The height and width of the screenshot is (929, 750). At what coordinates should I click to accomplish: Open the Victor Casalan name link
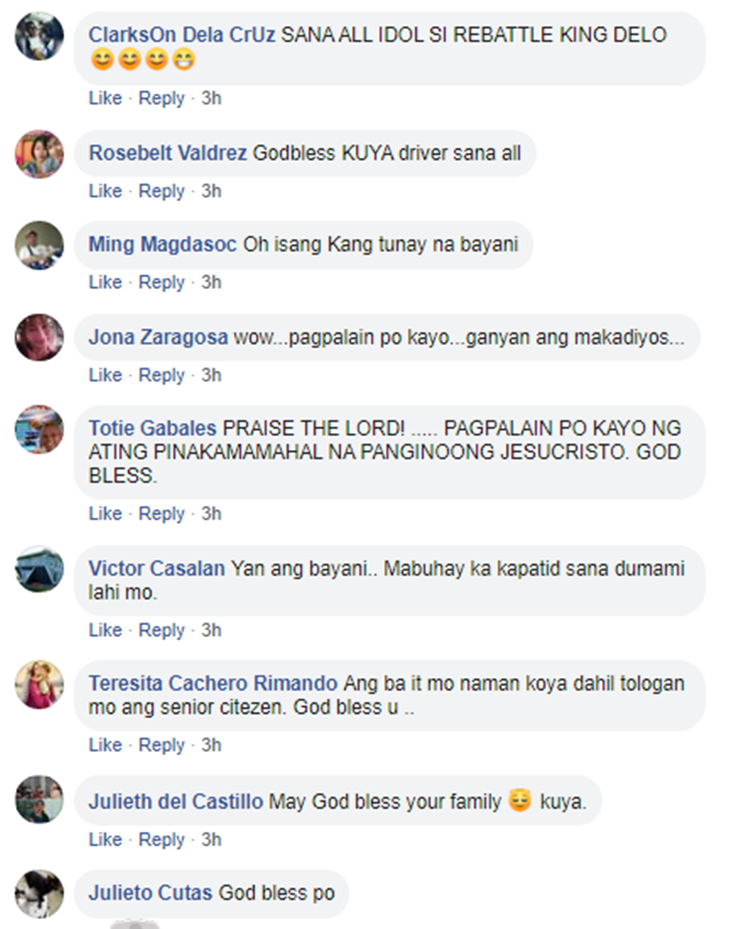pyautogui.click(x=157, y=569)
